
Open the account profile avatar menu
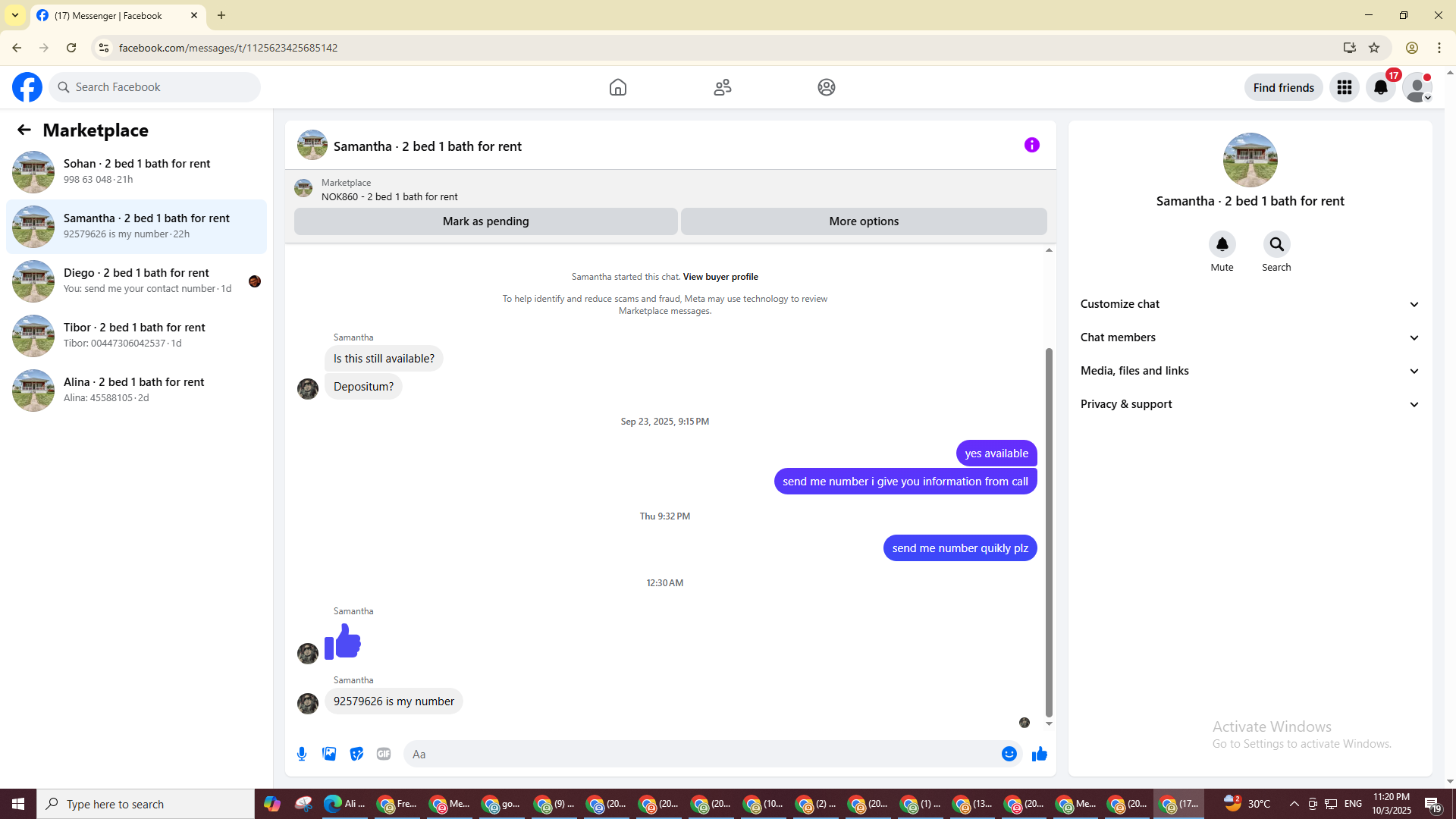1417,87
